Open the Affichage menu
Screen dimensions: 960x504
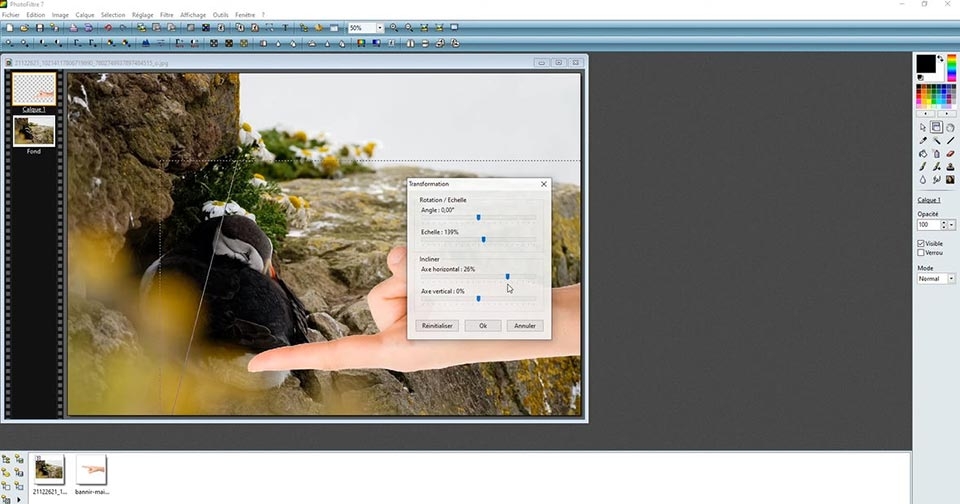pos(193,15)
